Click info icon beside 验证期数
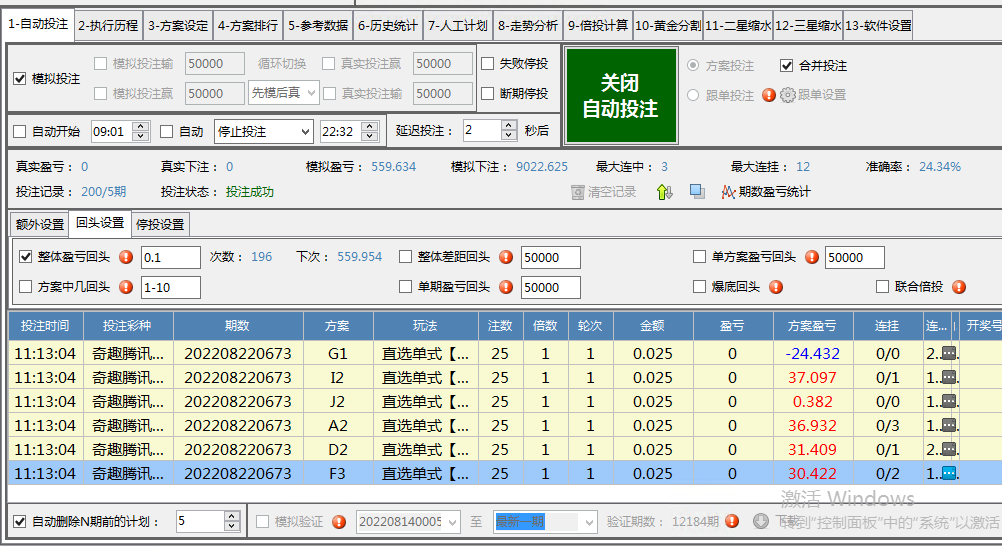Viewport: 1002px width, 547px height. coord(732,521)
